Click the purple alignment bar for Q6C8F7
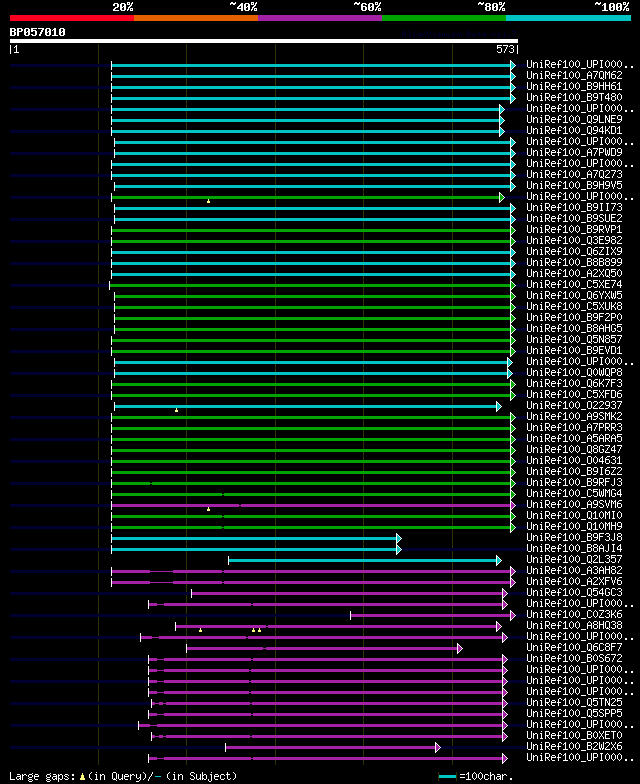Screen dimensions: 640x784 click(324, 648)
